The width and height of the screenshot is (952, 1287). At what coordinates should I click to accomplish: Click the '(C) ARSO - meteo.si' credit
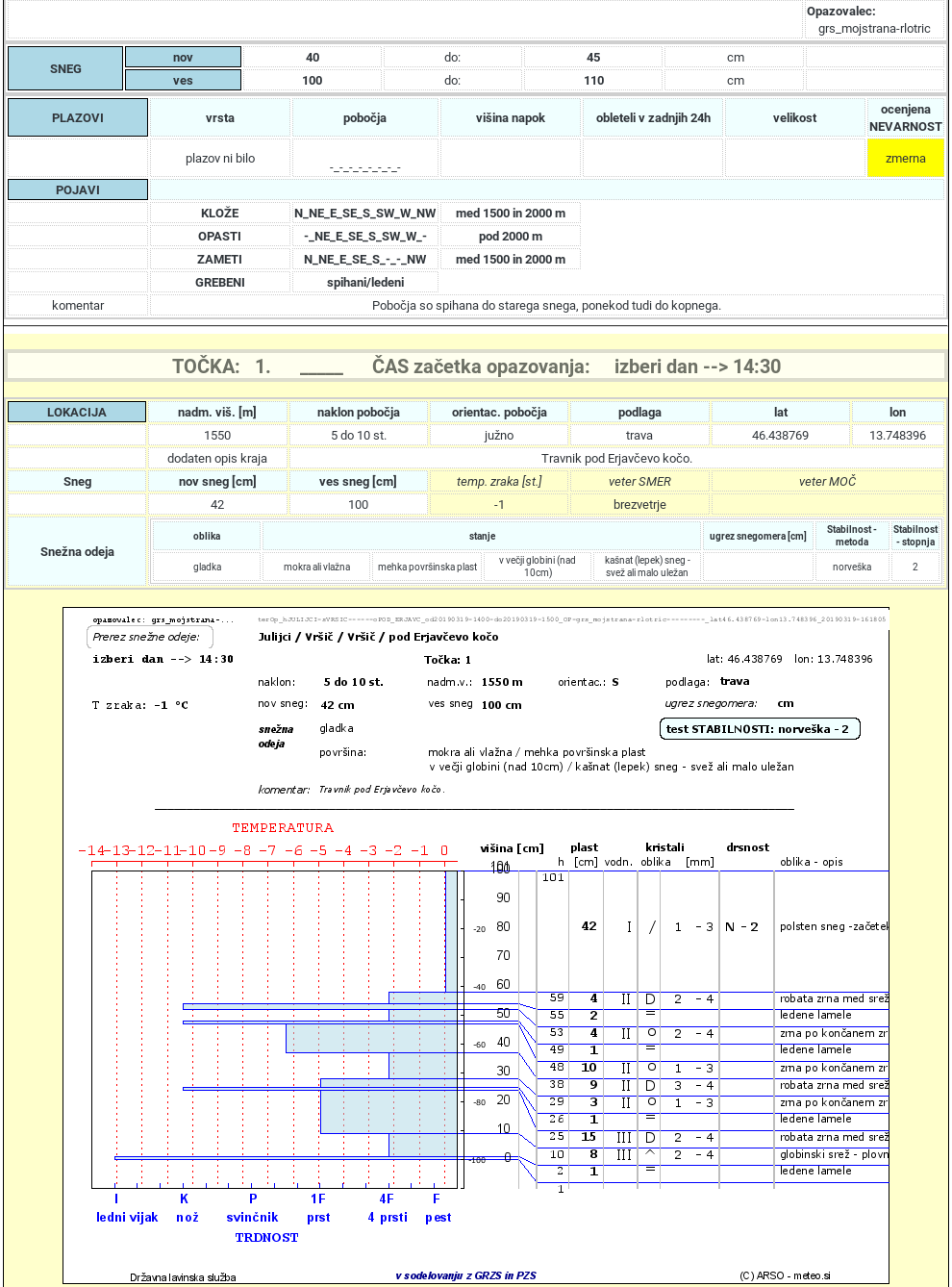click(786, 1275)
